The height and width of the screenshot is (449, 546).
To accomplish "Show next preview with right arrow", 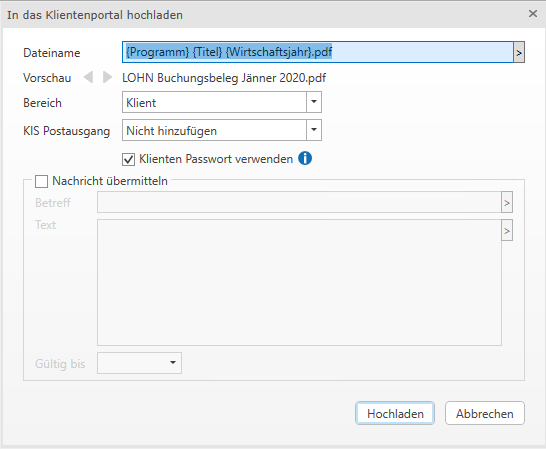I will coord(108,77).
